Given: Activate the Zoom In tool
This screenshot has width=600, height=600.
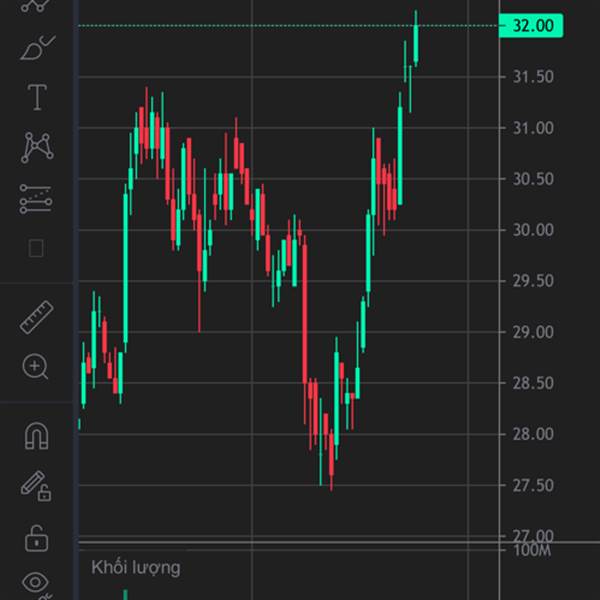Looking at the screenshot, I should [35, 367].
